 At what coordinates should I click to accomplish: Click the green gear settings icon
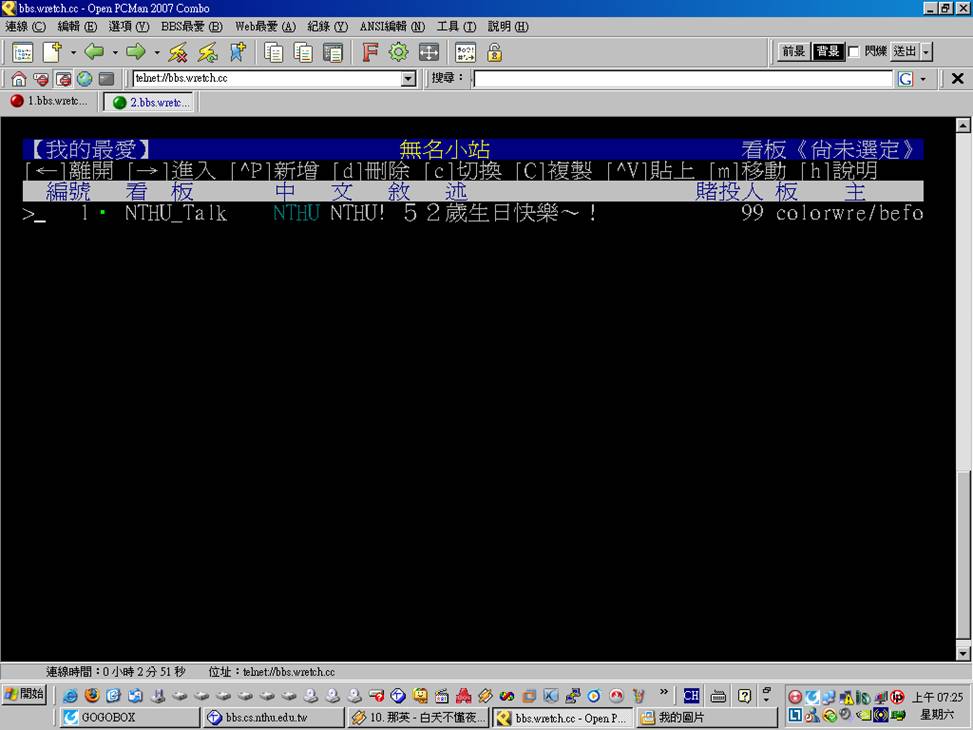[x=398, y=52]
